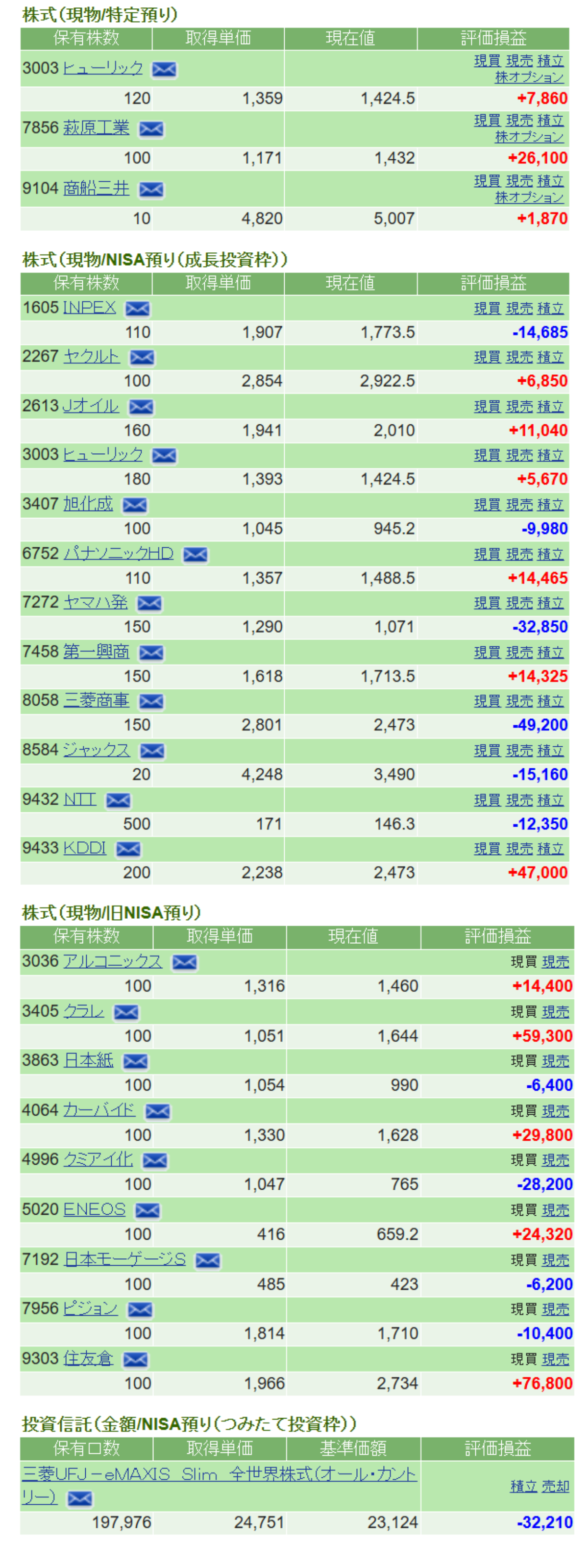The width and height of the screenshot is (588, 1568).
Task: Open the ヤマハ発 stock detail link
Action: pos(96,603)
